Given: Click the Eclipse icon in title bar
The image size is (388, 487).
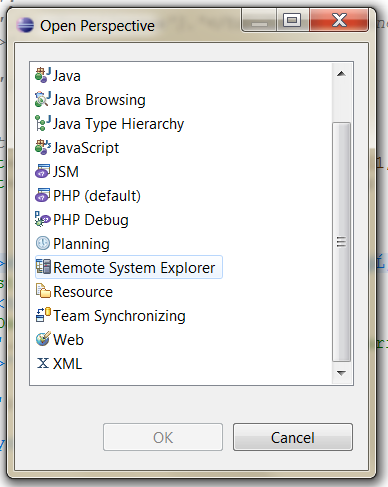Looking at the screenshot, I should click(x=25, y=25).
